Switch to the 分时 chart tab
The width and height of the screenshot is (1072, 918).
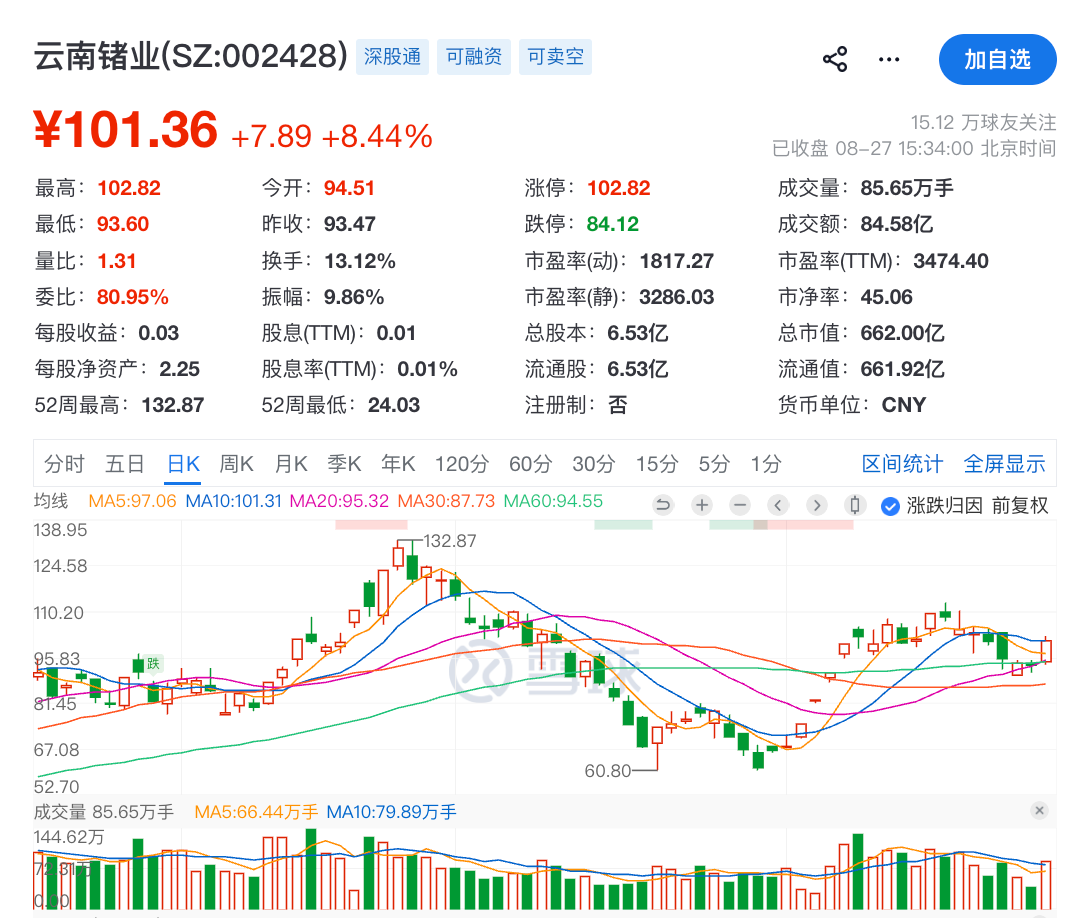64,464
